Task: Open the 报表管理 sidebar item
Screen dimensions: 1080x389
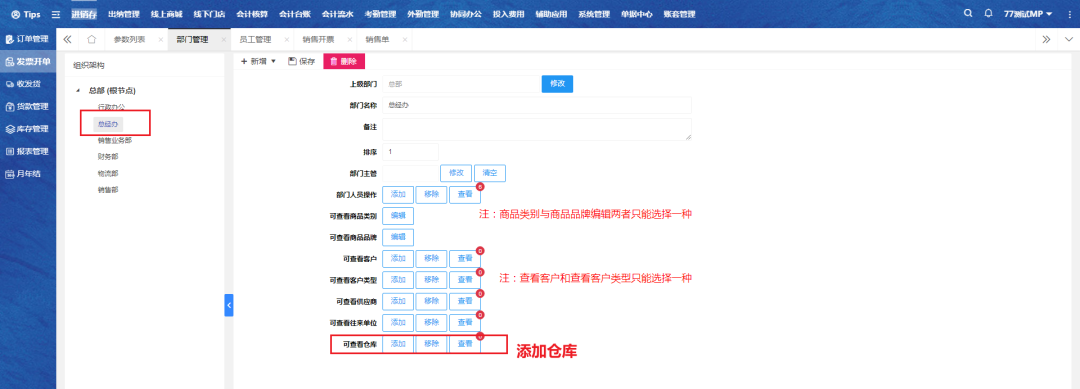Action: [x=28, y=151]
